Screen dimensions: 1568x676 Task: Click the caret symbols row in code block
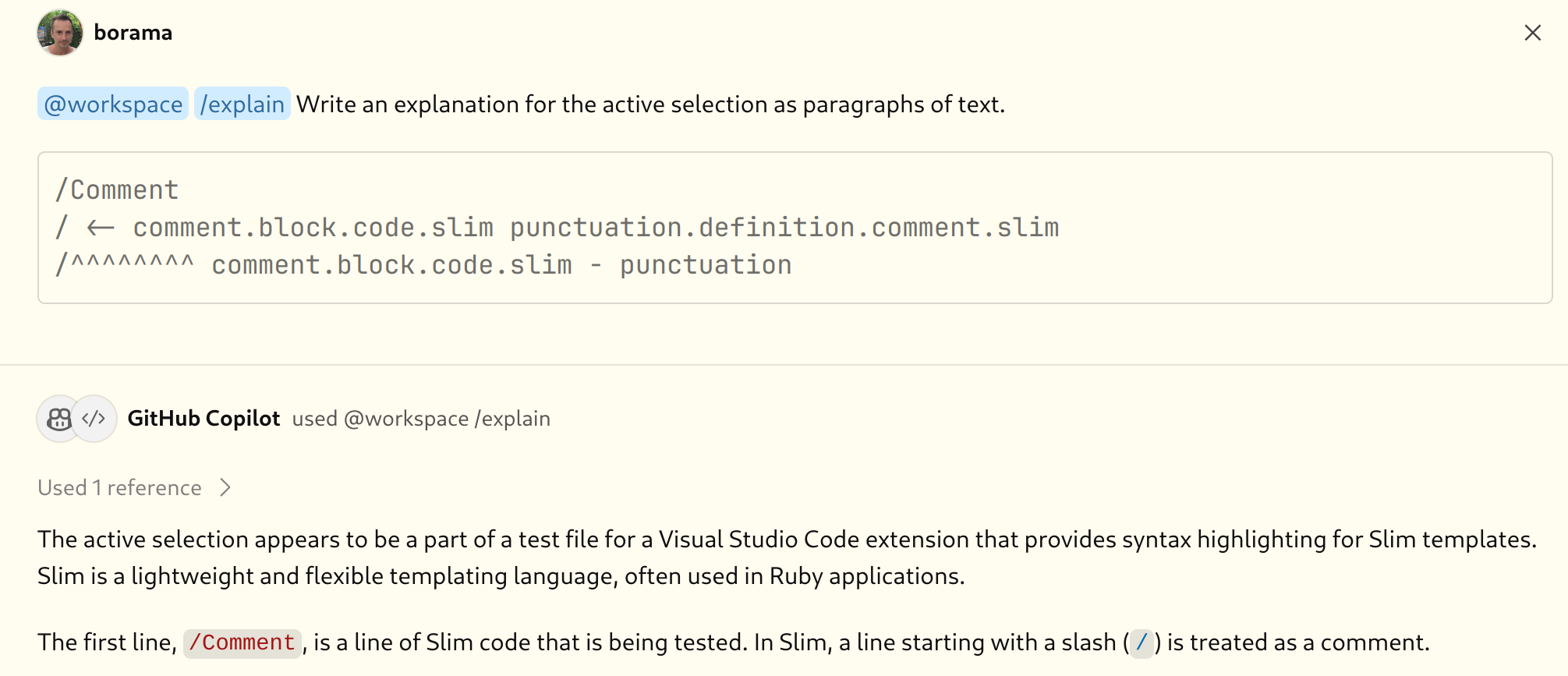[x=131, y=265]
